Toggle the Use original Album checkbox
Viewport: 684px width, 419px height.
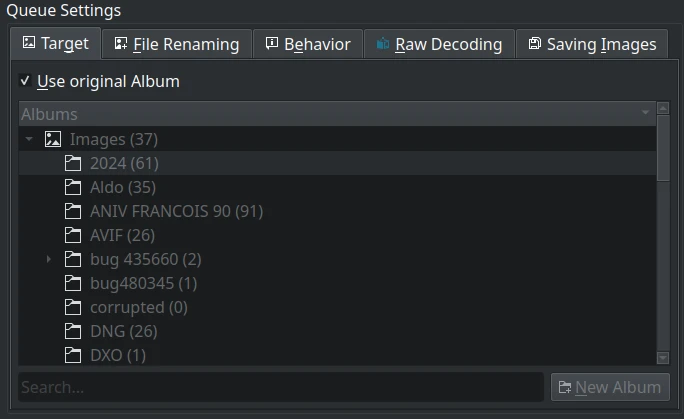25,81
